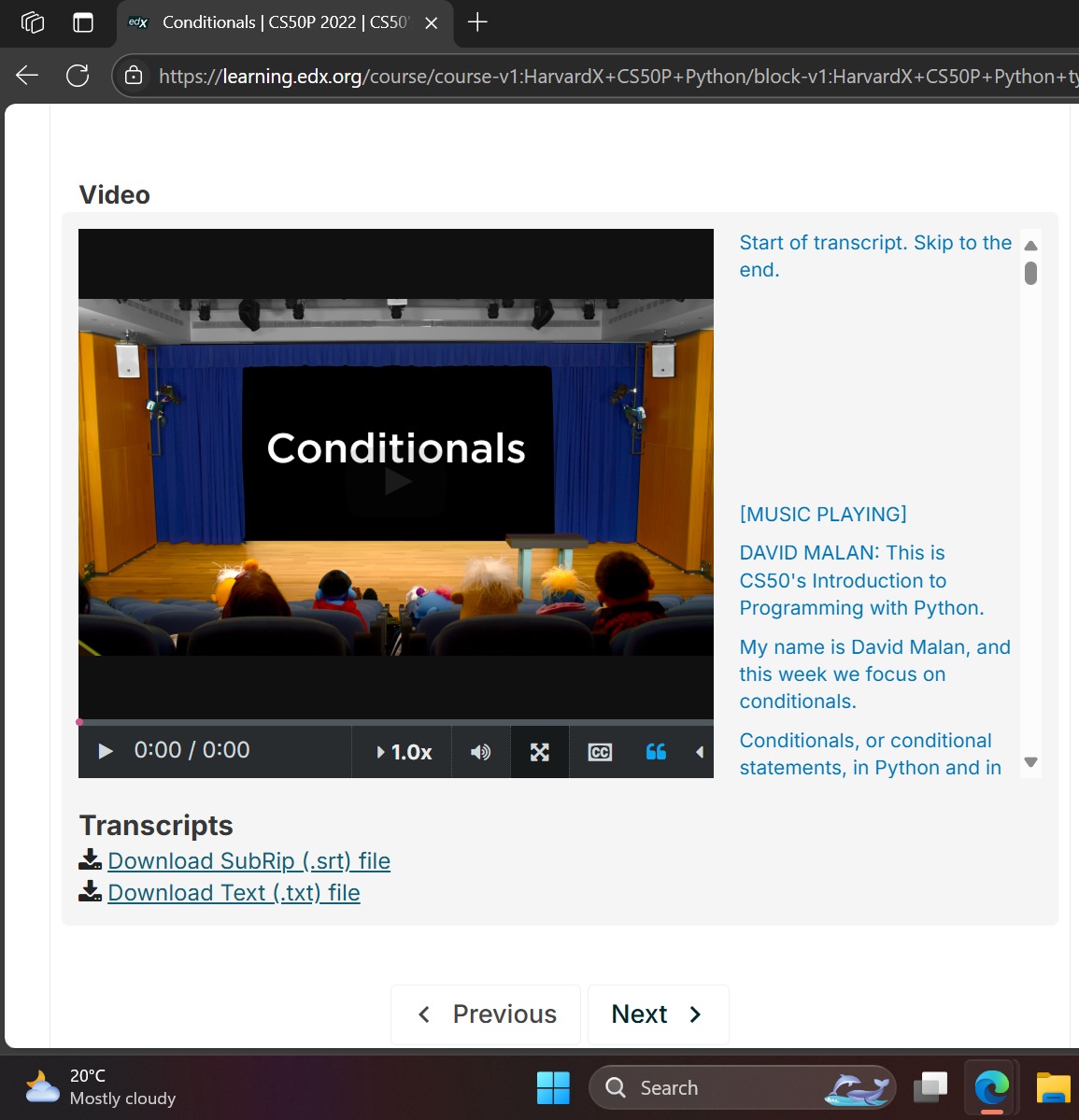
Task: Click the video progress bar
Action: click(396, 722)
